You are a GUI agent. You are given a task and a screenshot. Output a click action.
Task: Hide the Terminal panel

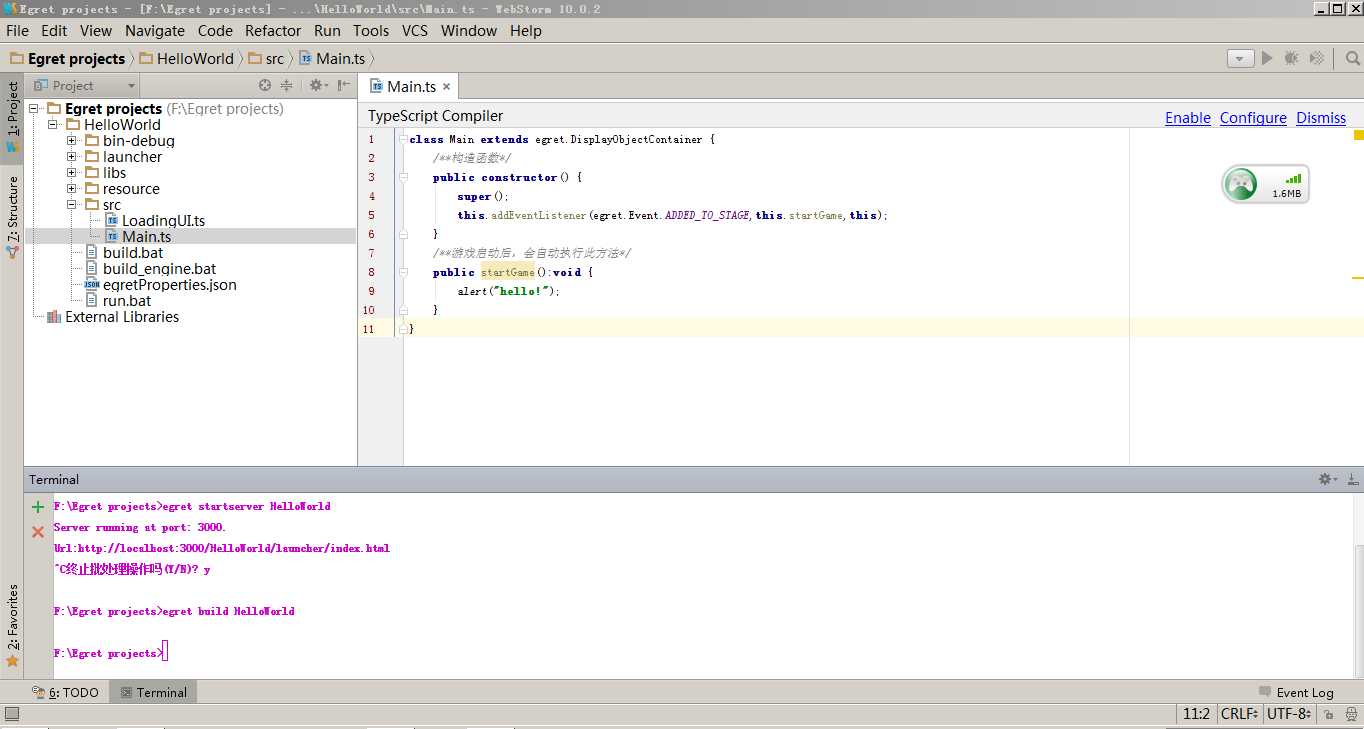(x=1352, y=480)
